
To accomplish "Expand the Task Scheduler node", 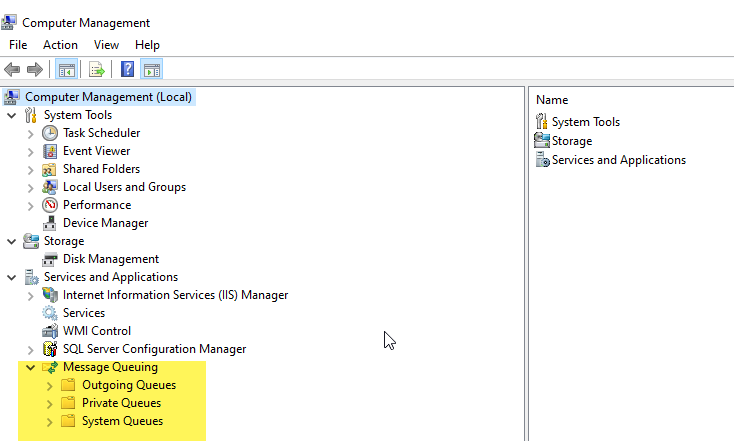I will pos(30,134).
